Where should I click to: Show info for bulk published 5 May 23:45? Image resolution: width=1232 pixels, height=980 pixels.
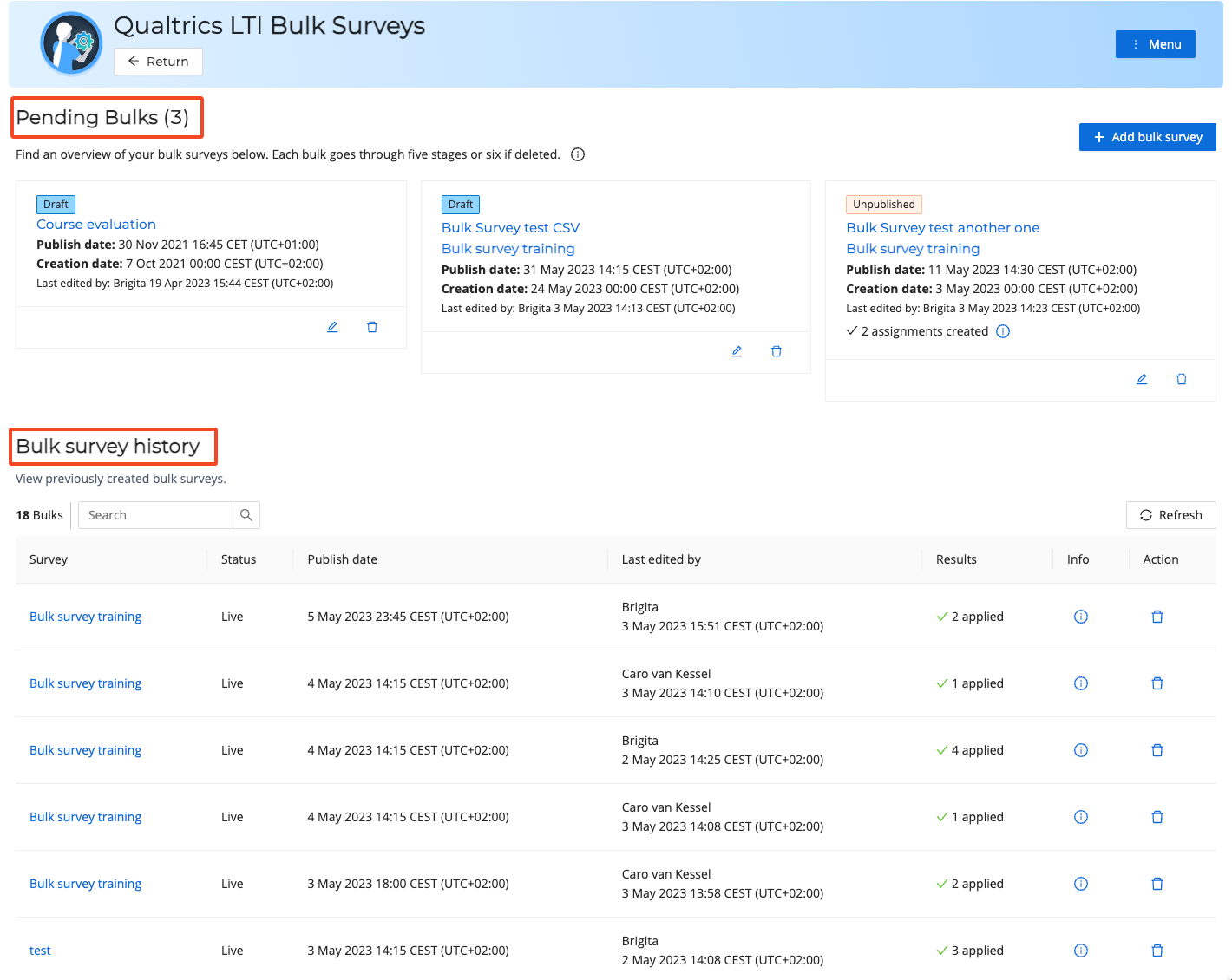click(x=1081, y=617)
